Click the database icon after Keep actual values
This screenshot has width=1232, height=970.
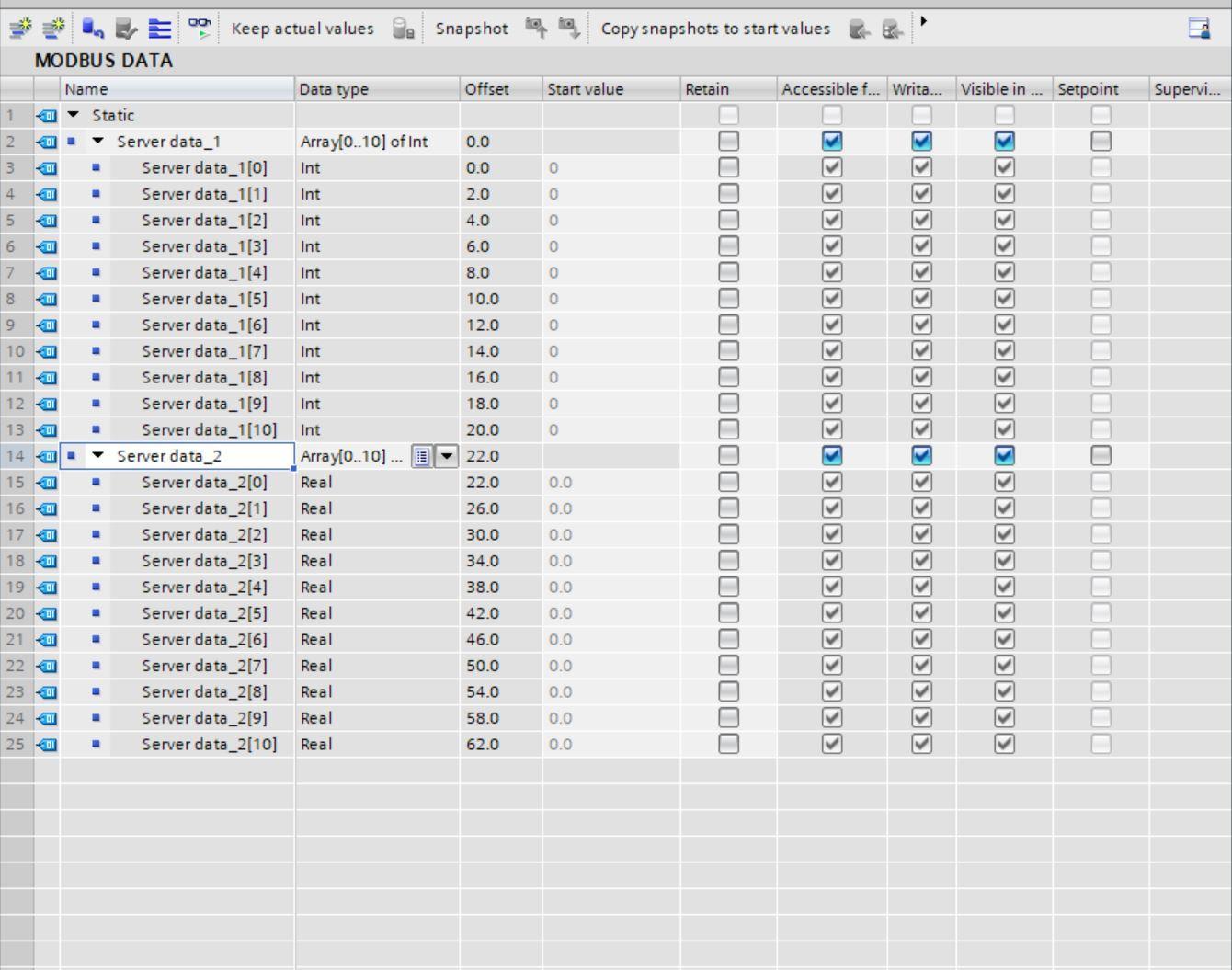pos(403,29)
